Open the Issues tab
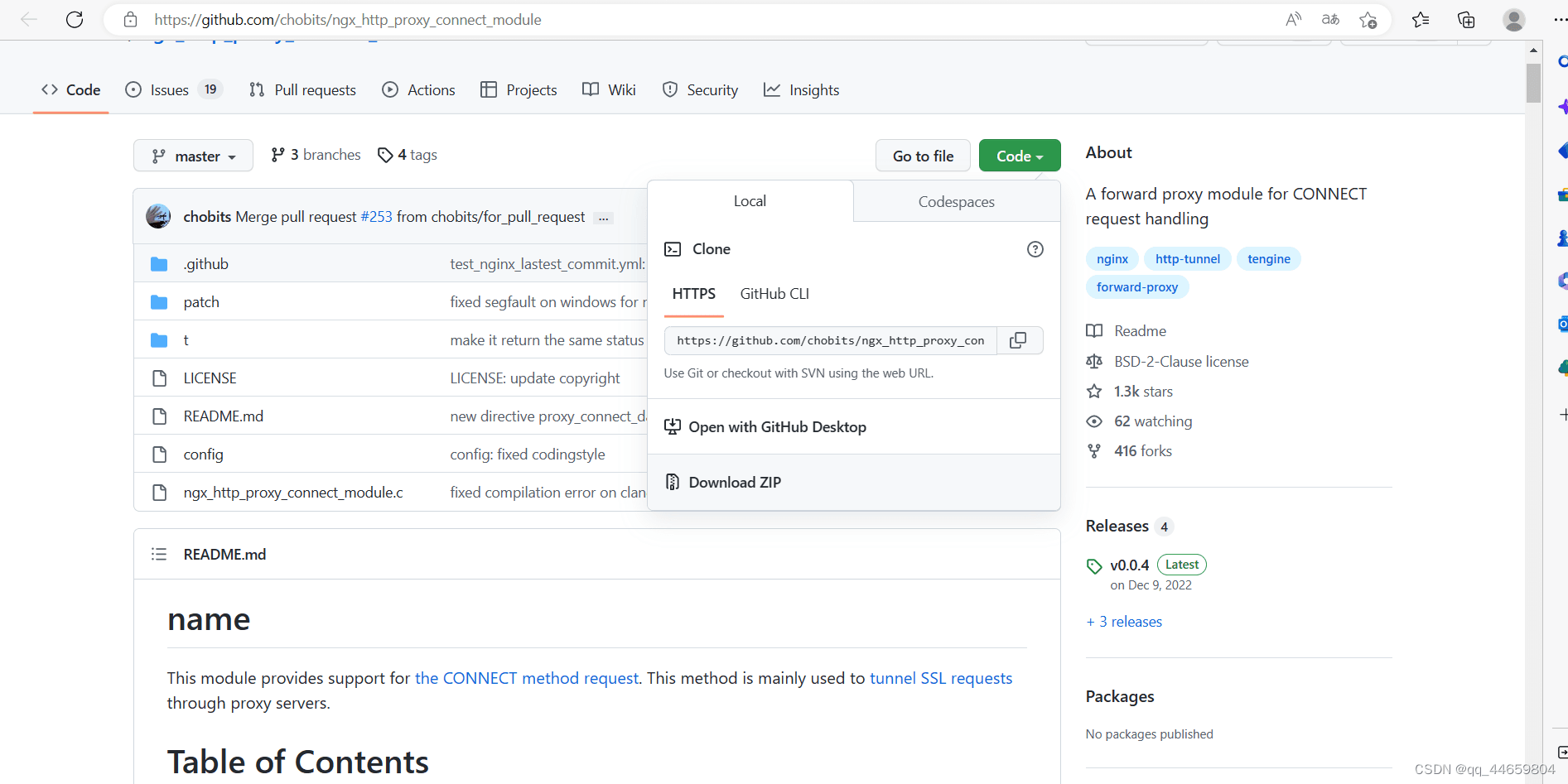This screenshot has width=1568, height=784. coord(170,90)
